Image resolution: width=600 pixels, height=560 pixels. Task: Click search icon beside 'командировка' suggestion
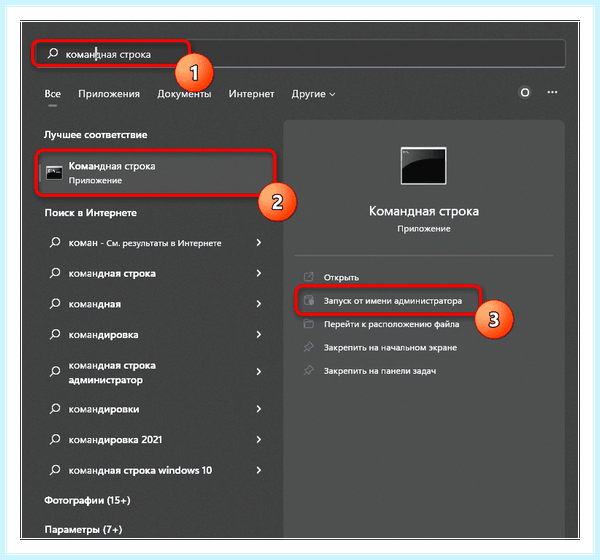(x=55, y=334)
